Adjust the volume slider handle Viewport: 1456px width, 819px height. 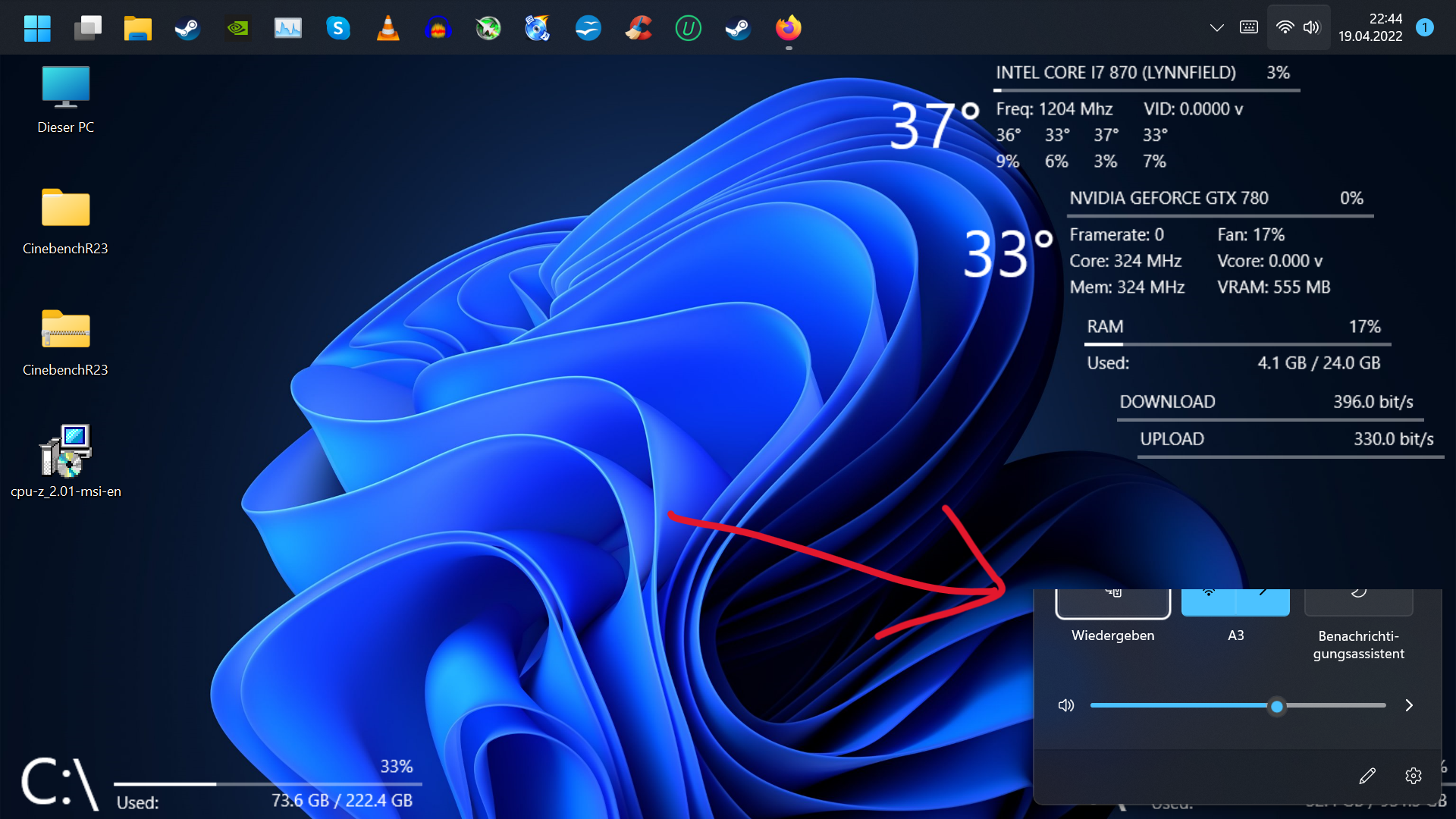click(x=1276, y=706)
